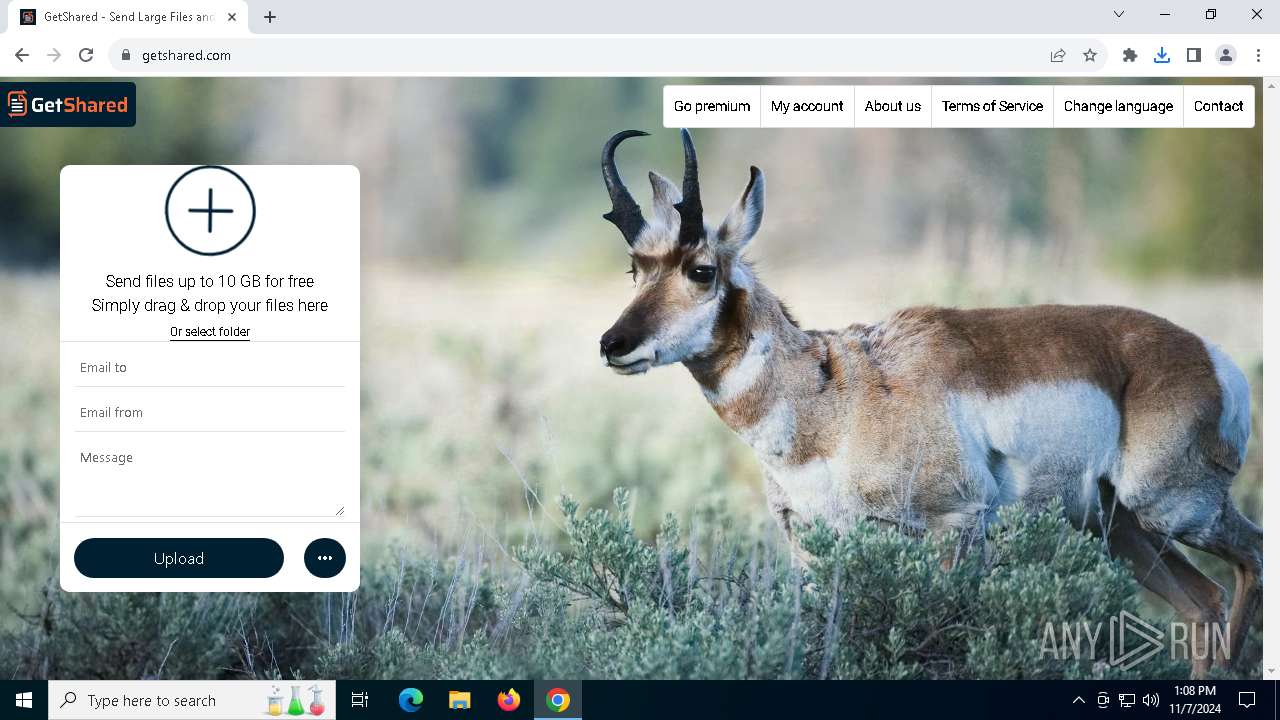Click the taskbar clock showing 1:08 PM
Viewport: 1280px width, 720px height.
coord(1195,700)
